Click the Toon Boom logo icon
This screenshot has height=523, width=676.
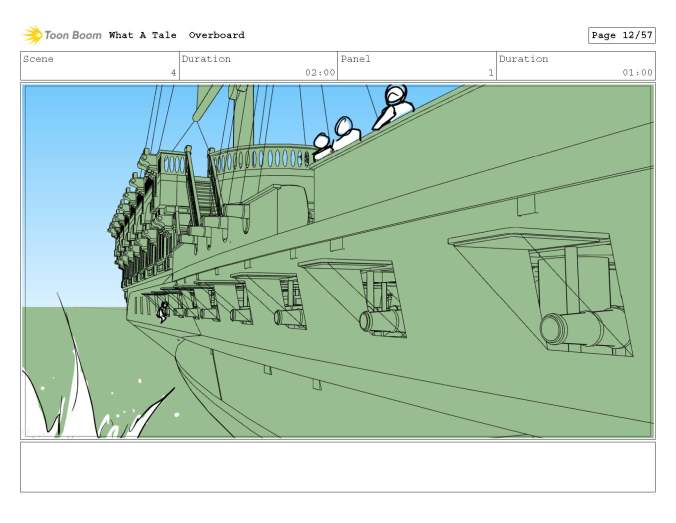(x=33, y=35)
